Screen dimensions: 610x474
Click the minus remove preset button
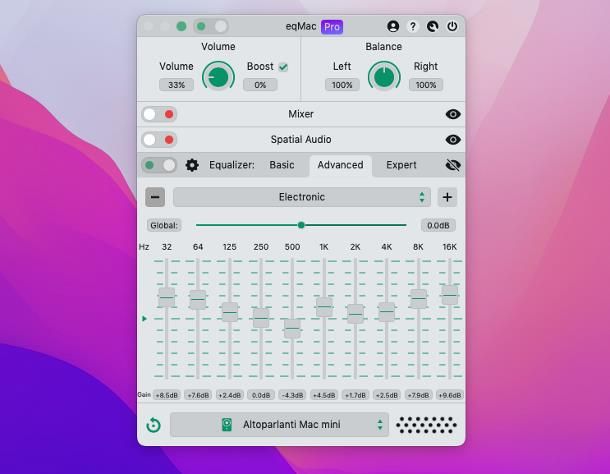coord(155,197)
